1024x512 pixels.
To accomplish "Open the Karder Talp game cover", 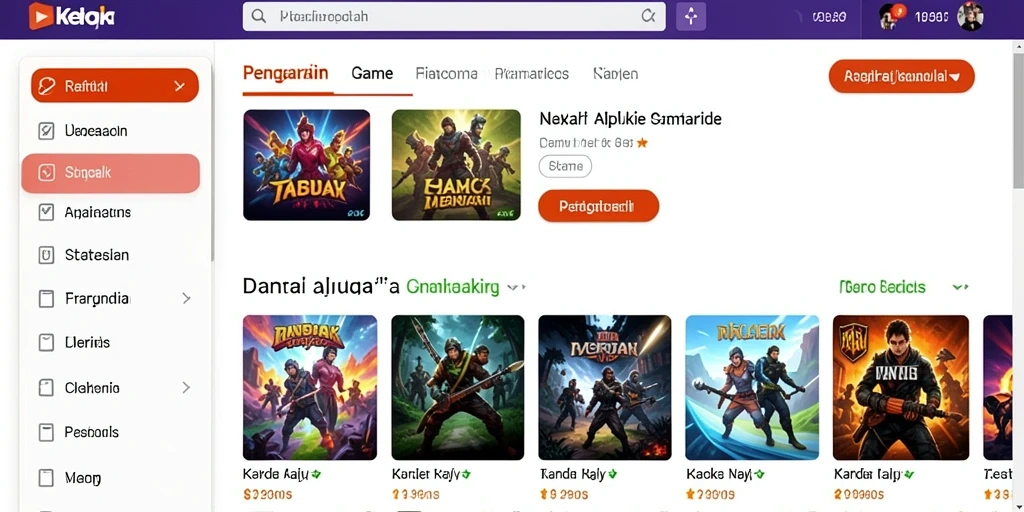I will point(901,388).
